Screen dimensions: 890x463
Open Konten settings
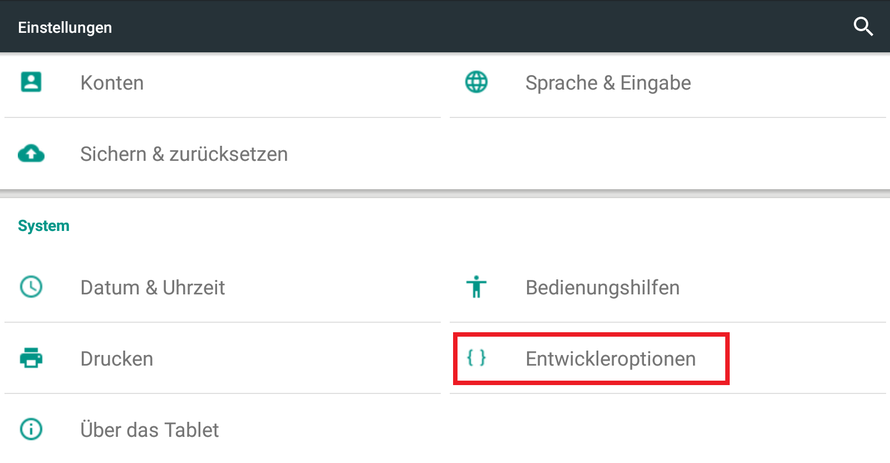coord(222,82)
